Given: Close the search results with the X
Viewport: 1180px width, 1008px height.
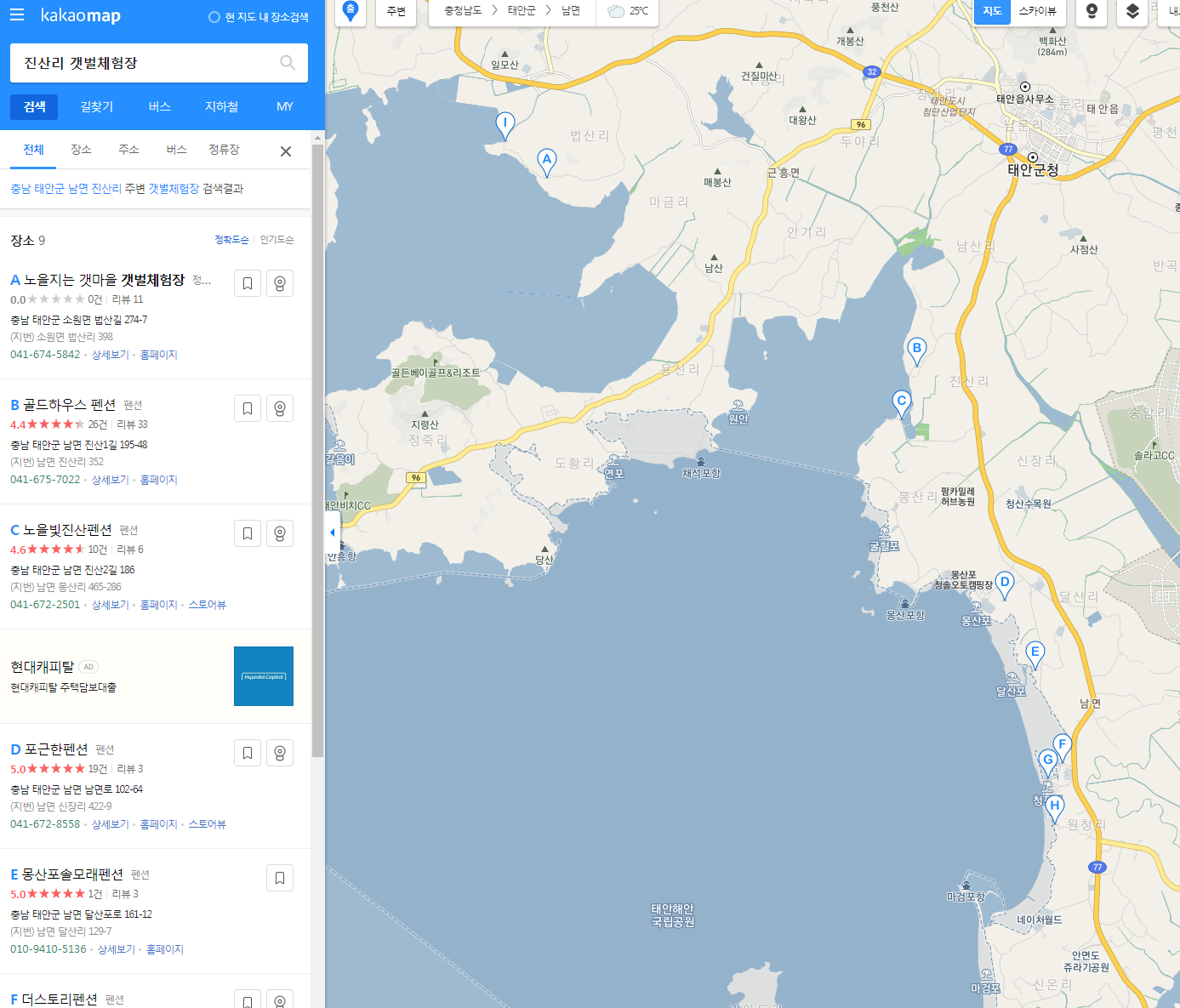Looking at the screenshot, I should click(x=286, y=151).
